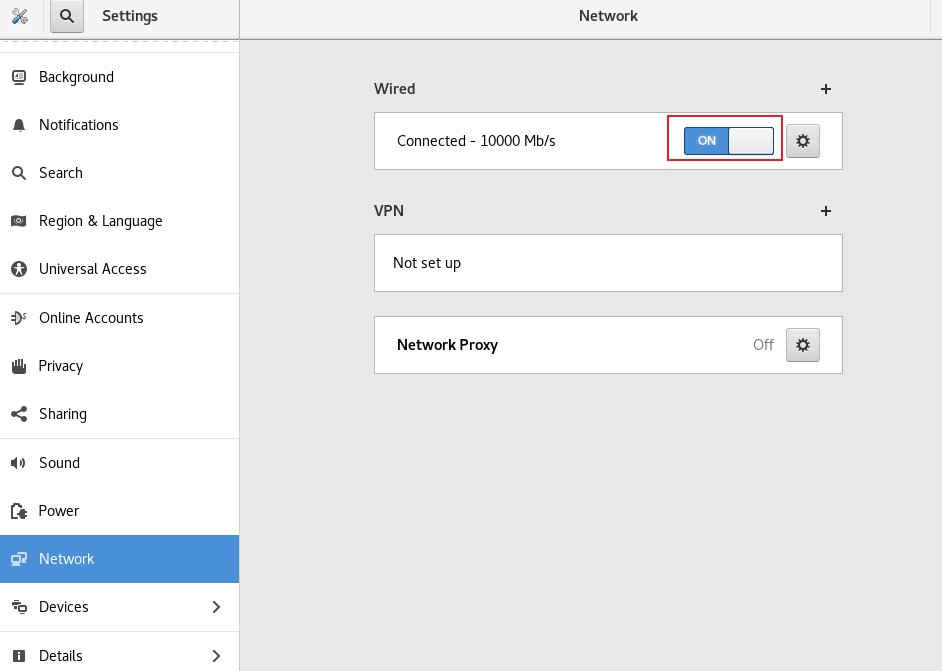Expand the Devices submenu chevron

(x=216, y=607)
